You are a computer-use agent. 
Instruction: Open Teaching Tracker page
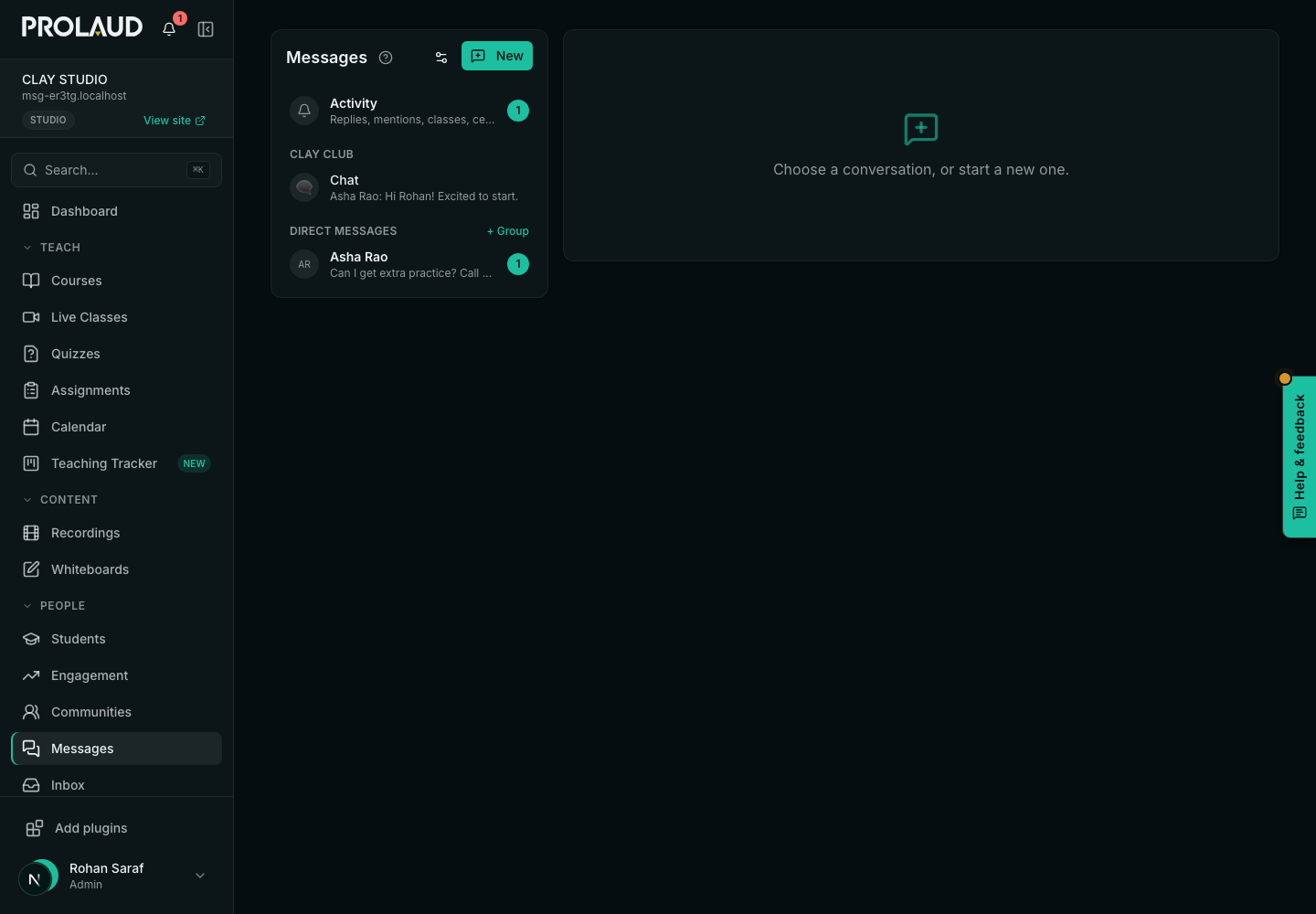[116, 463]
